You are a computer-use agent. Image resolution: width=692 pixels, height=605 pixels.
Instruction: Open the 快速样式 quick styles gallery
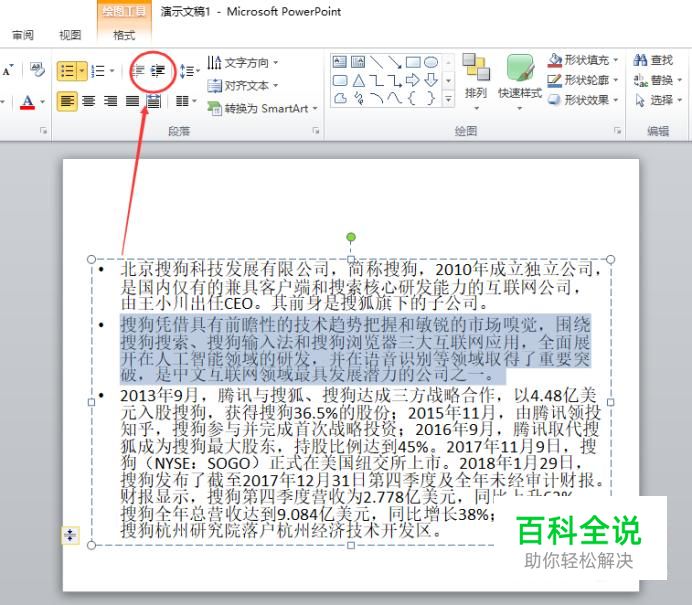point(520,82)
